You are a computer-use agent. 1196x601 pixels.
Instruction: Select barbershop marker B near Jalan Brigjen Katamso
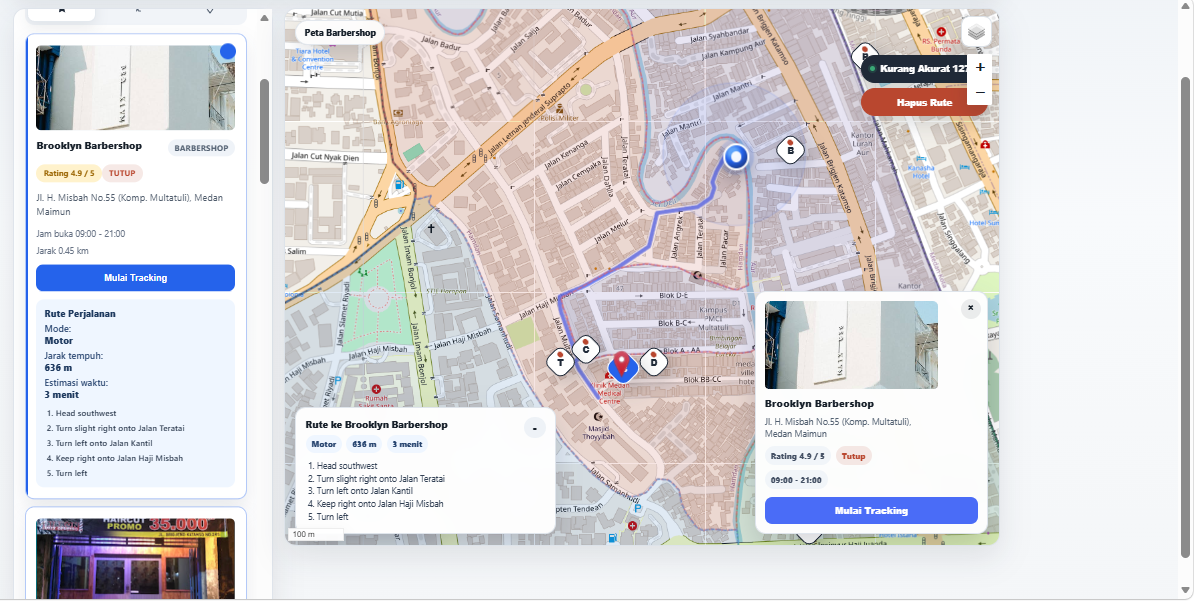(790, 150)
